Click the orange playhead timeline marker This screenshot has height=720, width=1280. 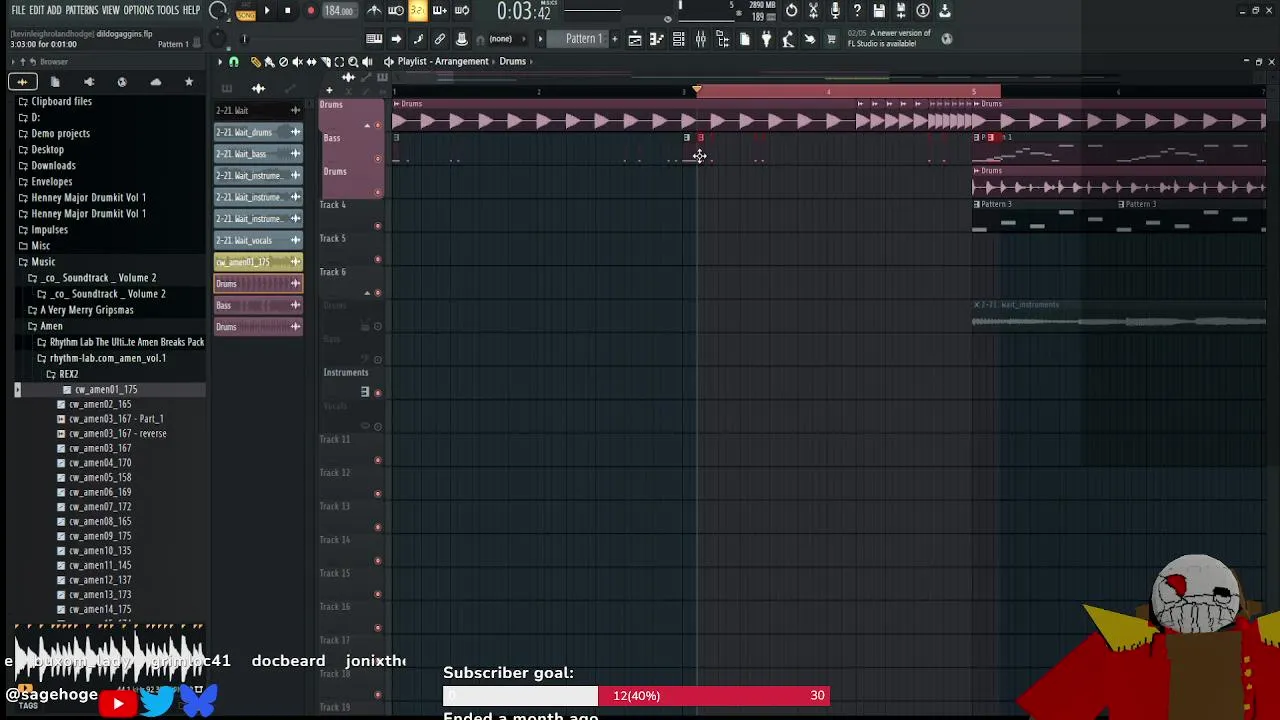pyautogui.click(x=697, y=90)
